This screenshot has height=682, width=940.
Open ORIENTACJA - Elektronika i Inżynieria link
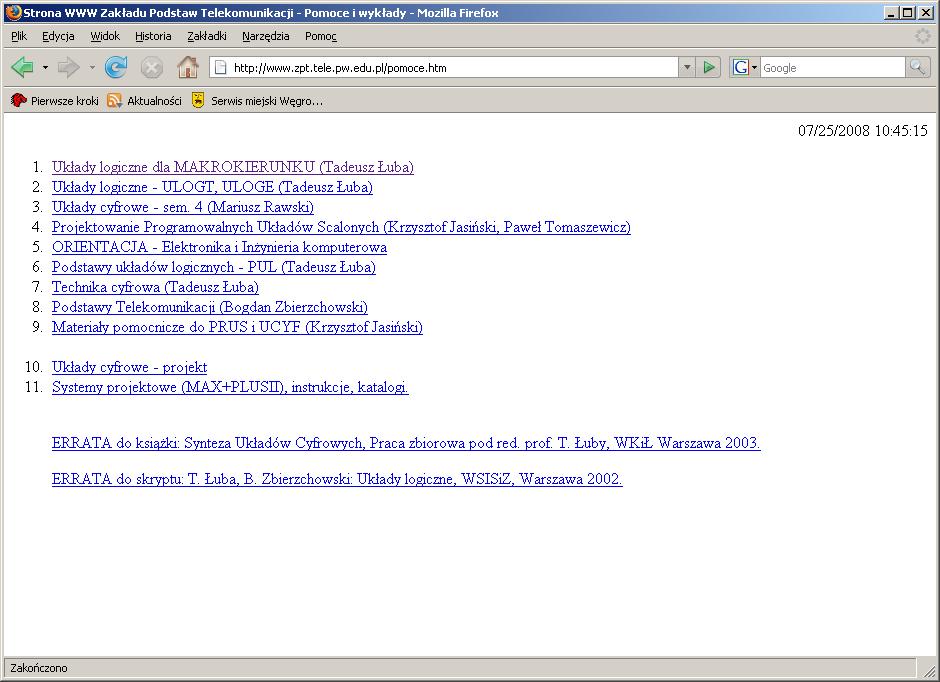click(219, 247)
